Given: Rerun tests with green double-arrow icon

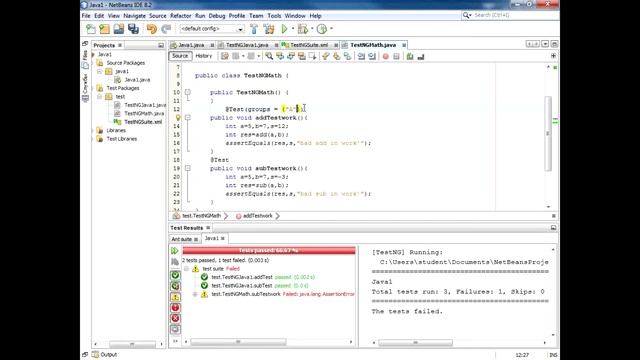Looking at the screenshot, I should [x=175, y=251].
